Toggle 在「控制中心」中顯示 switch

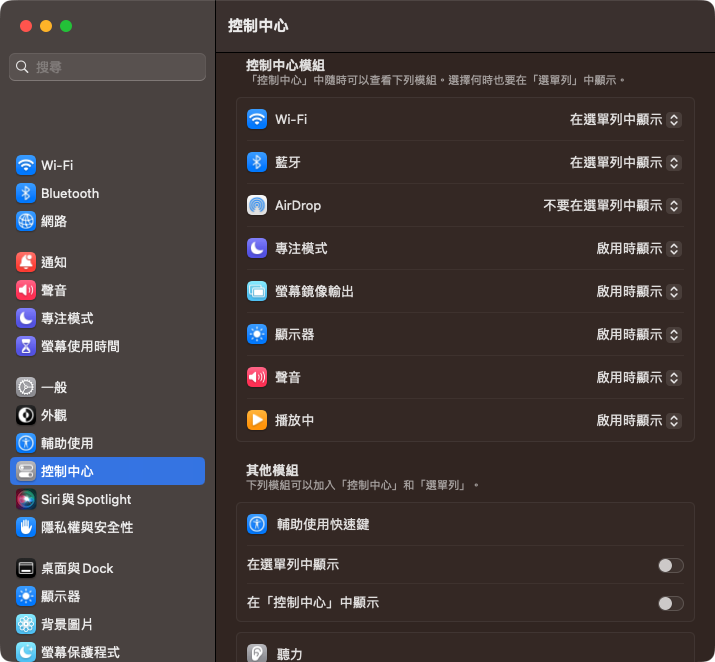[x=671, y=603]
